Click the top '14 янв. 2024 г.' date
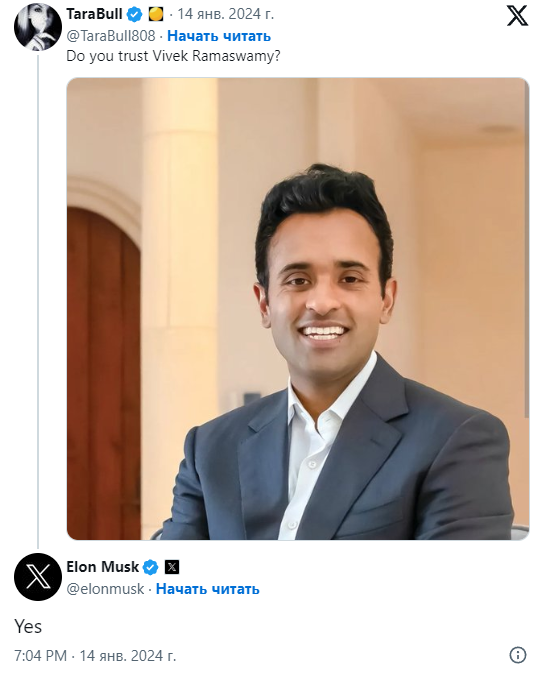The height and width of the screenshot is (675, 539). tap(226, 14)
